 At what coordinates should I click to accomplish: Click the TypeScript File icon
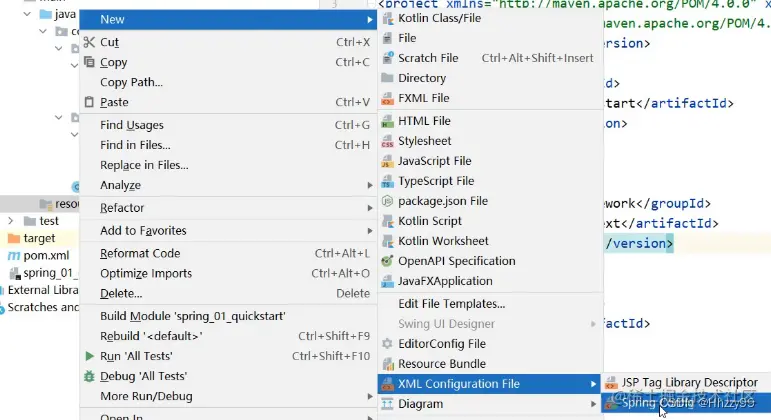[387, 181]
